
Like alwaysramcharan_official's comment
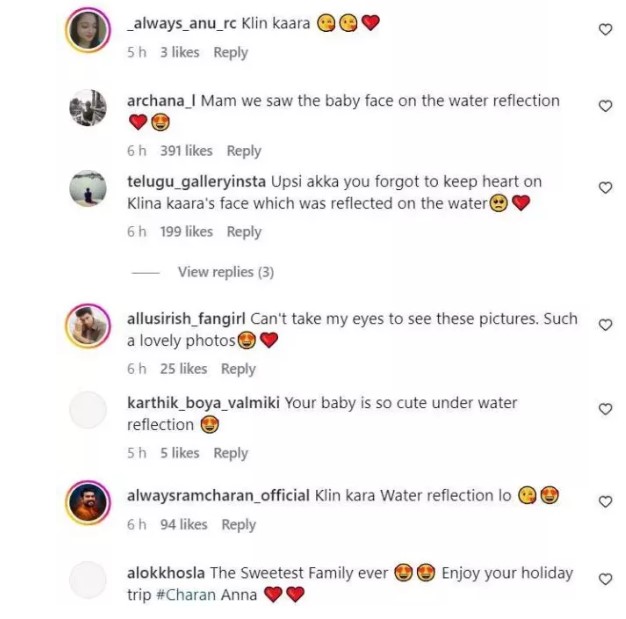604,501
